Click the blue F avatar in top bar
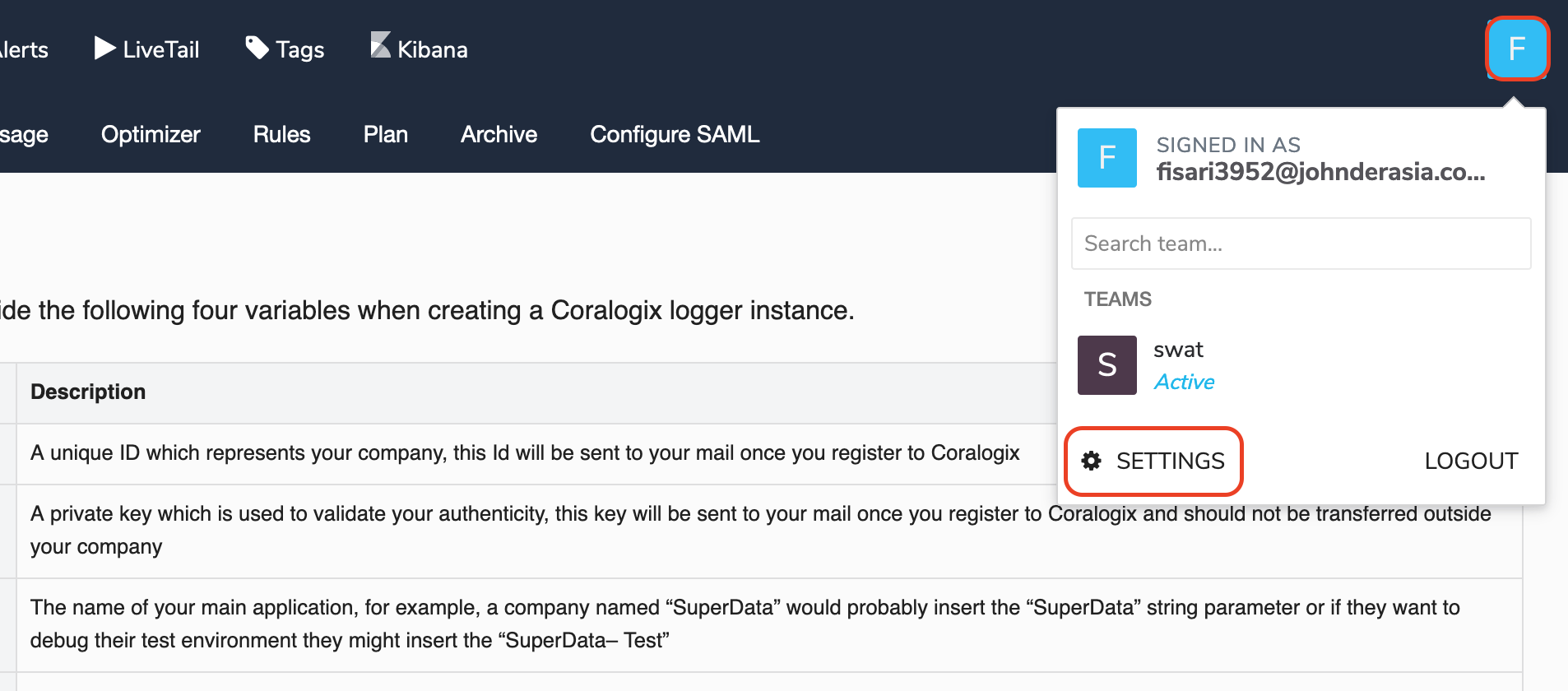This screenshot has height=691, width=1568. (1517, 49)
